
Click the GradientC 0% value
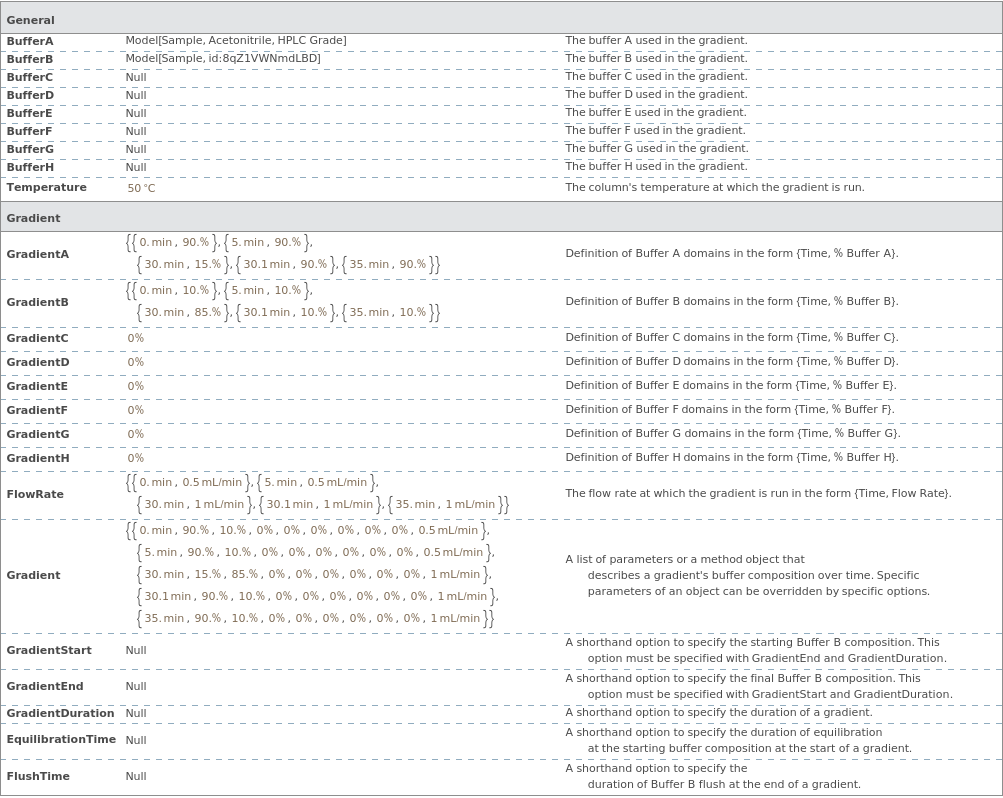click(135, 339)
